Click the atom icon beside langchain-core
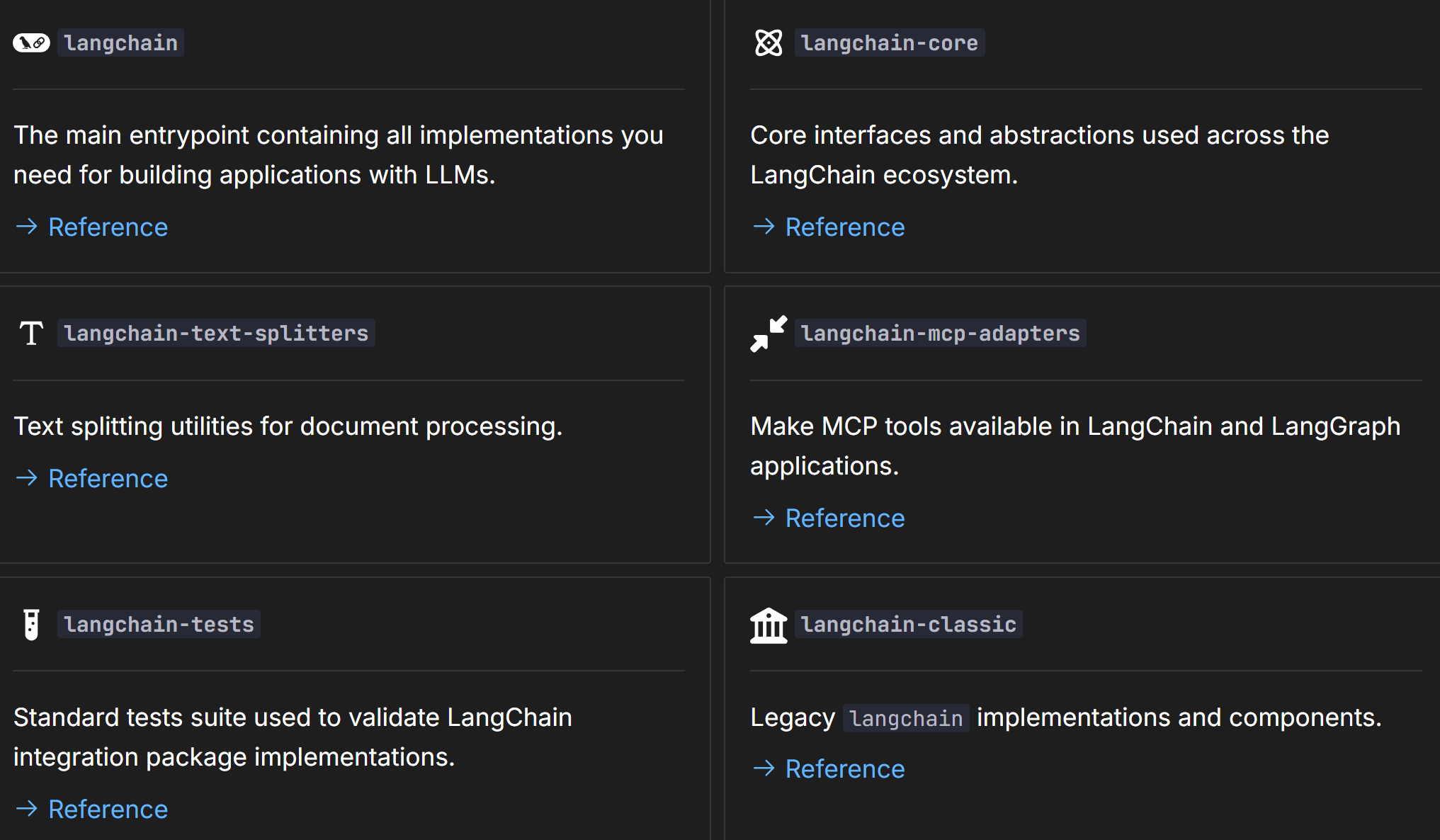The height and width of the screenshot is (840, 1440). (x=769, y=43)
